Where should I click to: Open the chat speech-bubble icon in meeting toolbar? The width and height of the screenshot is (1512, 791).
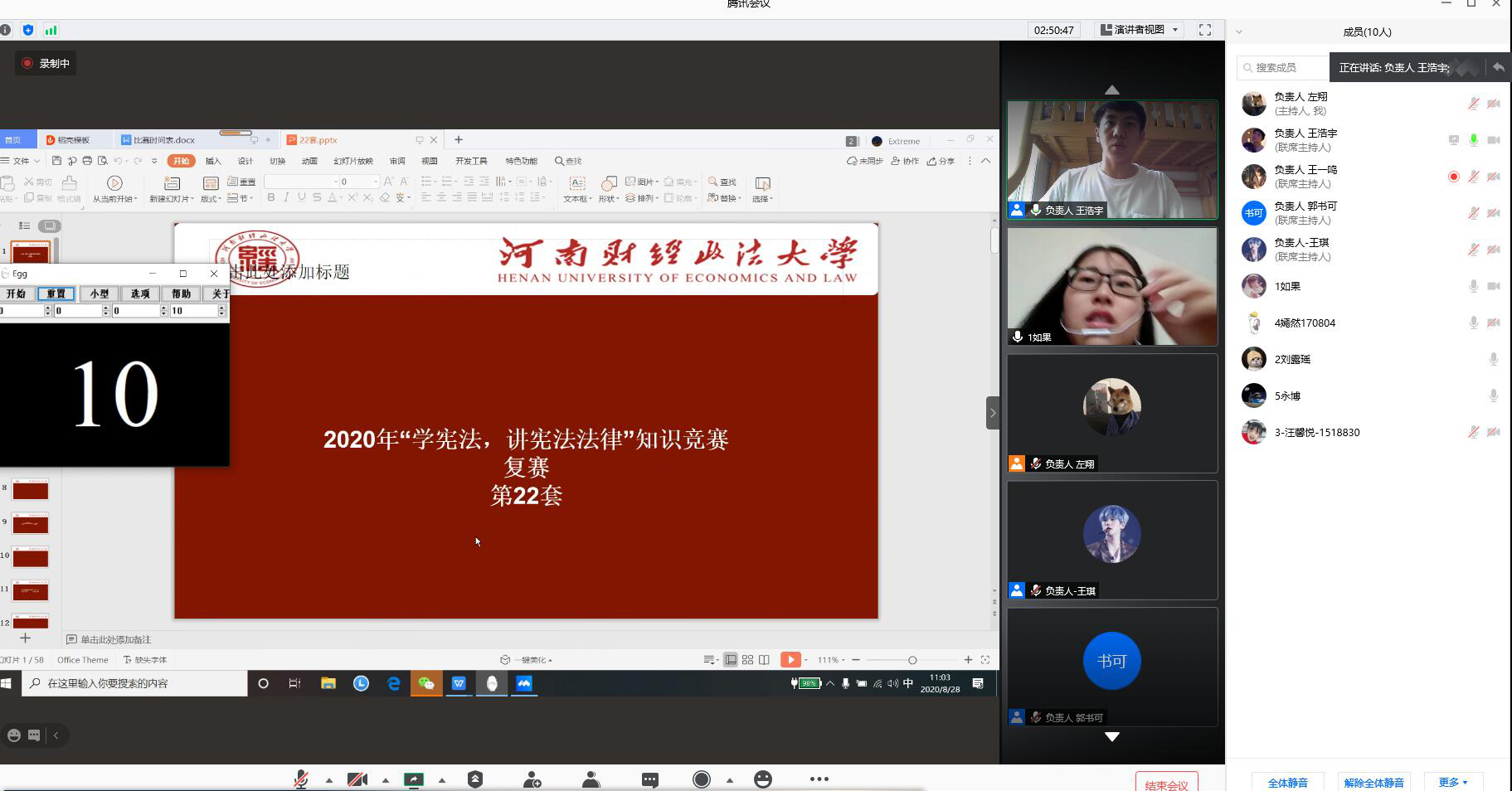pyautogui.click(x=649, y=779)
